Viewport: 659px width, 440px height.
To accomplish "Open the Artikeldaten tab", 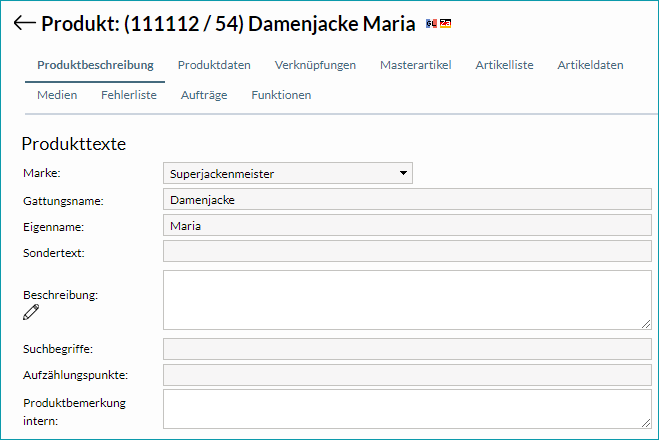I will point(590,65).
